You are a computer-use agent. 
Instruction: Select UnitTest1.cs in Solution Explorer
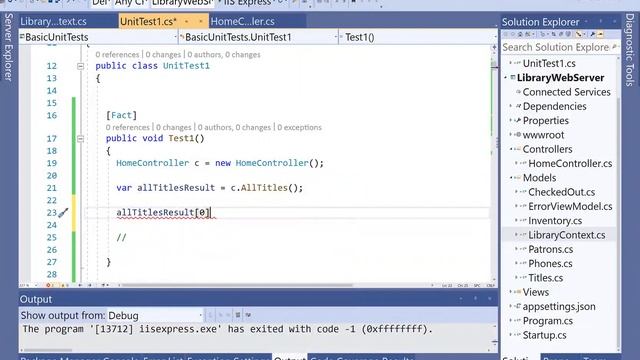[x=549, y=63]
